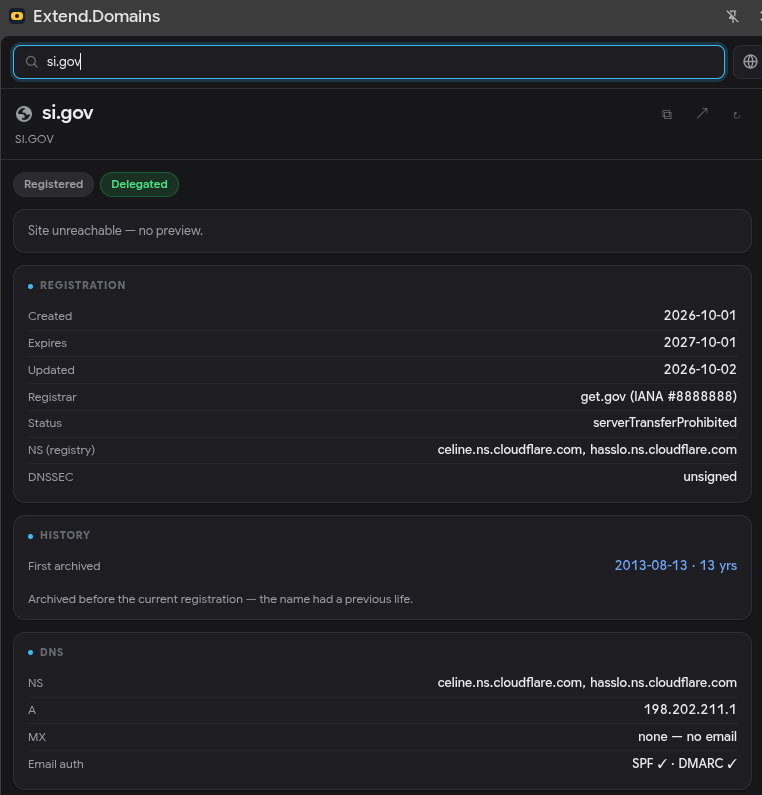
Task: Select the Created date 2026-10-01
Action: (700, 315)
